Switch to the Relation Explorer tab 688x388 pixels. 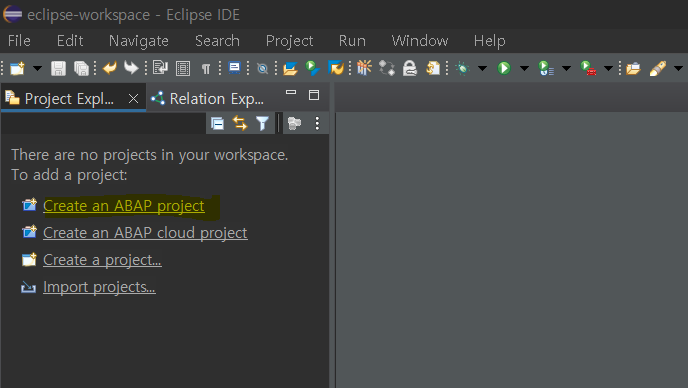click(x=208, y=98)
